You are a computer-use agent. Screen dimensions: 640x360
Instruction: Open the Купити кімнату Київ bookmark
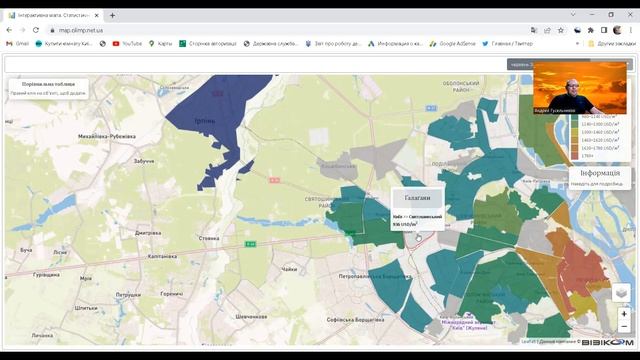[64, 43]
